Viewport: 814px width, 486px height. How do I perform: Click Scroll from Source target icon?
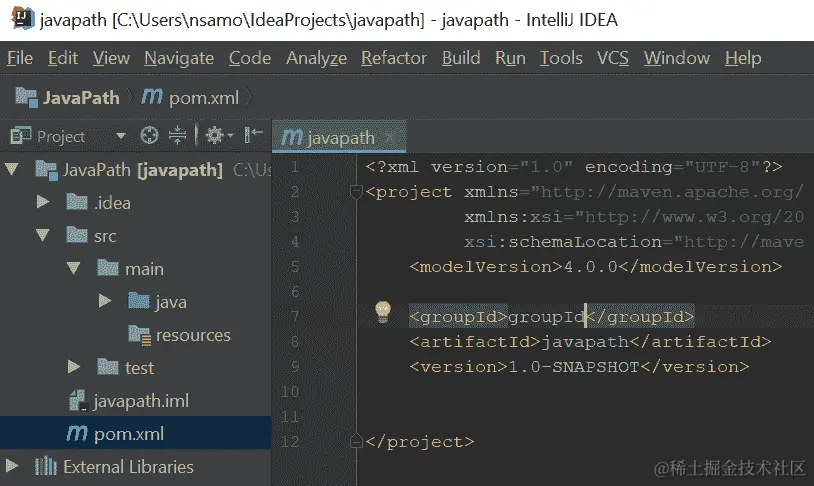(x=150, y=136)
